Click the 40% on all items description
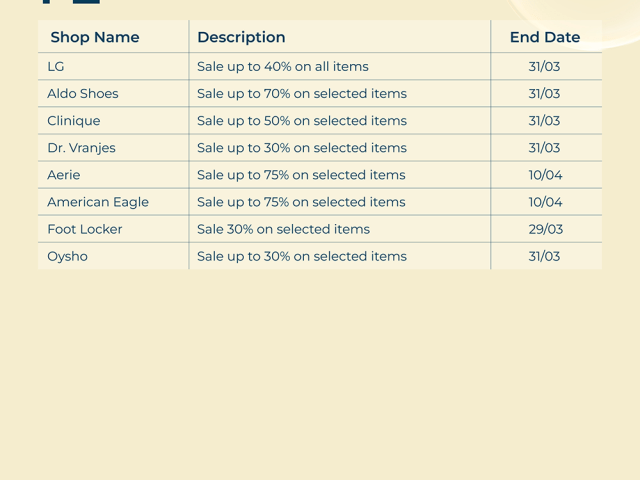640x480 pixels. click(x=283, y=67)
